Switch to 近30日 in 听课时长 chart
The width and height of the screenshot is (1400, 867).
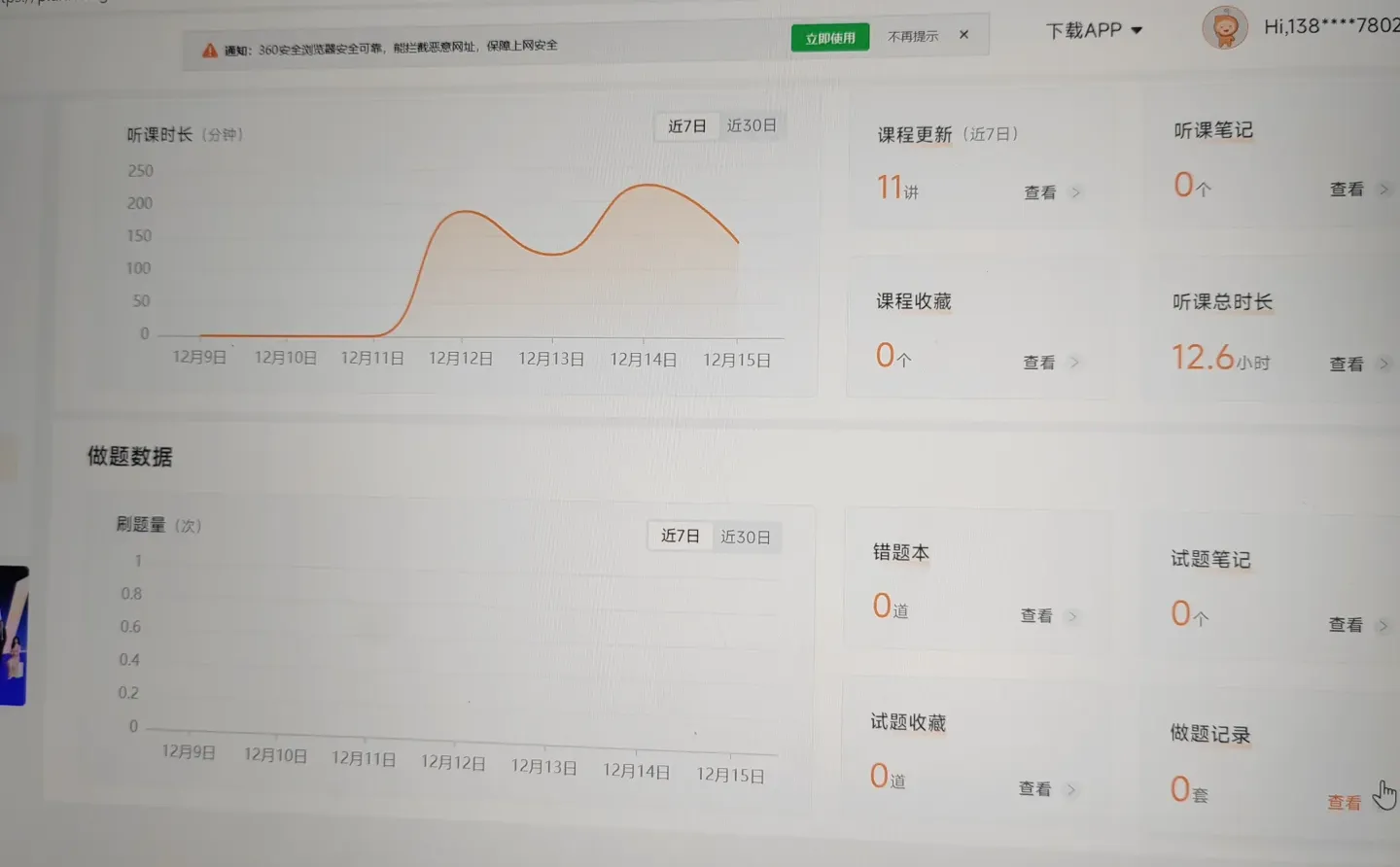[752, 125]
